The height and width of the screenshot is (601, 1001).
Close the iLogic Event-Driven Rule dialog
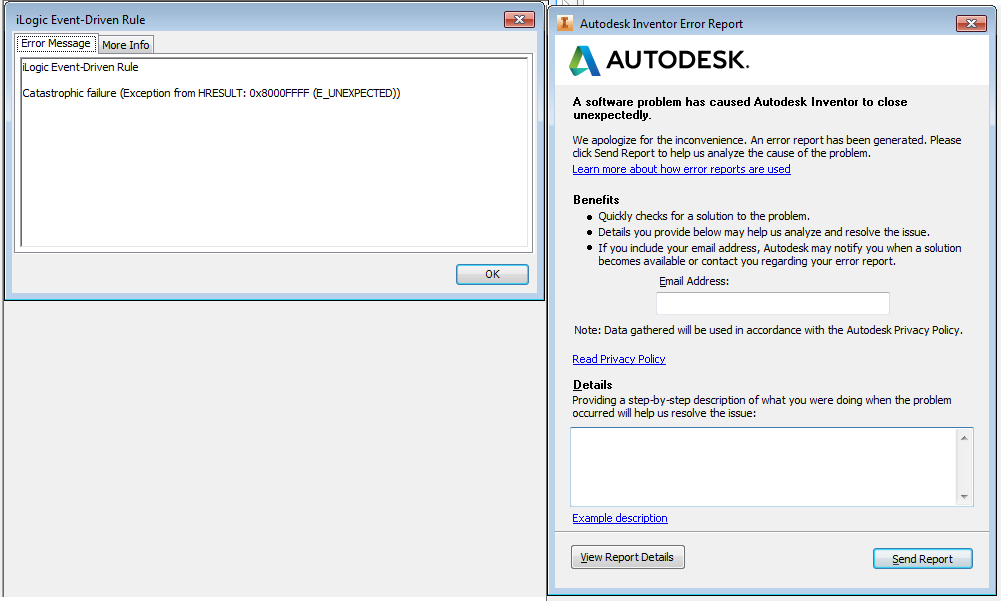[x=518, y=18]
